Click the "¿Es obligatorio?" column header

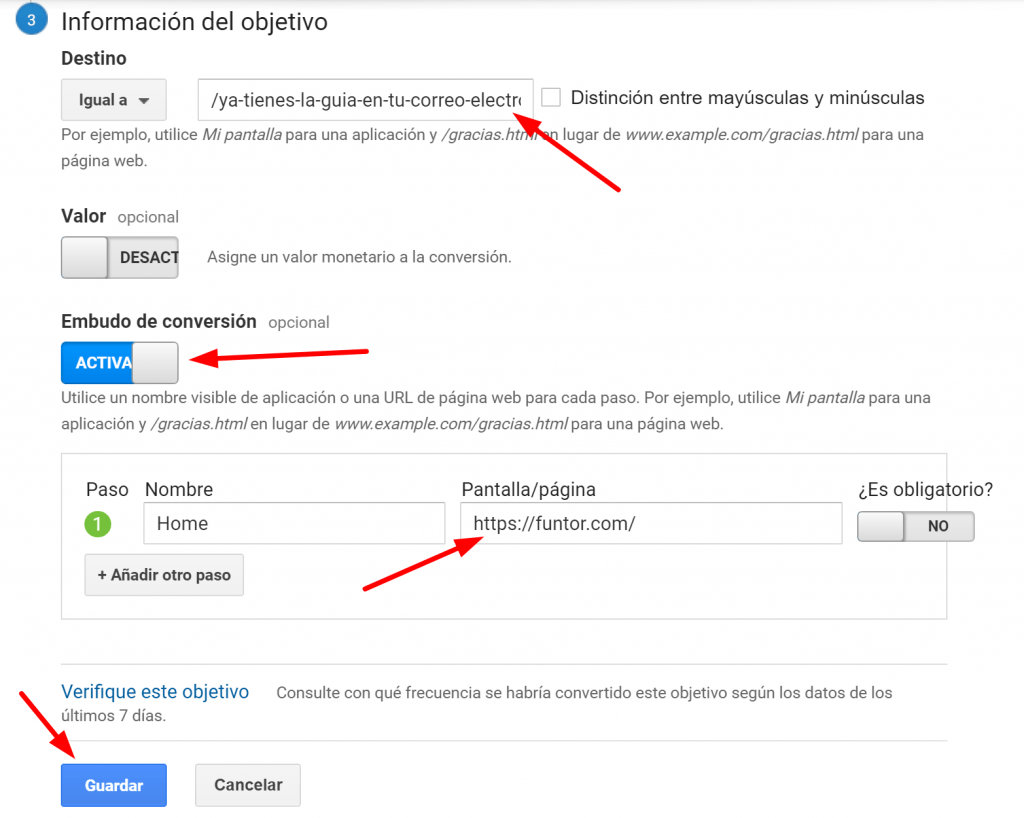925,489
